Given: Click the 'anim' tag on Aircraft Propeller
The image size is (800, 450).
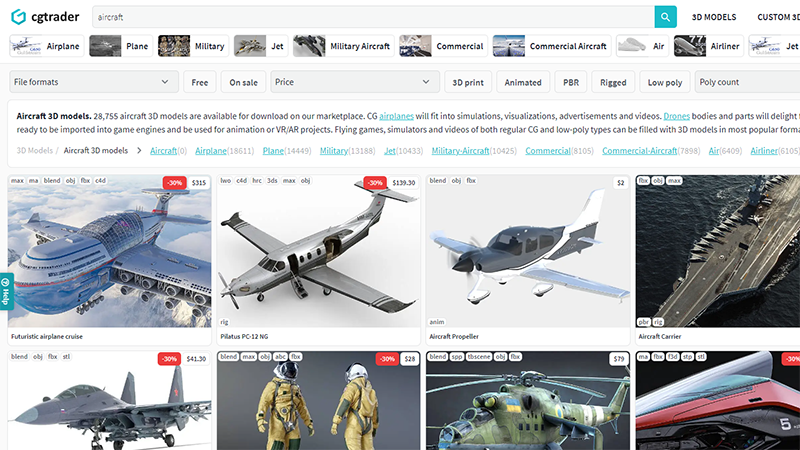Looking at the screenshot, I should point(437,322).
